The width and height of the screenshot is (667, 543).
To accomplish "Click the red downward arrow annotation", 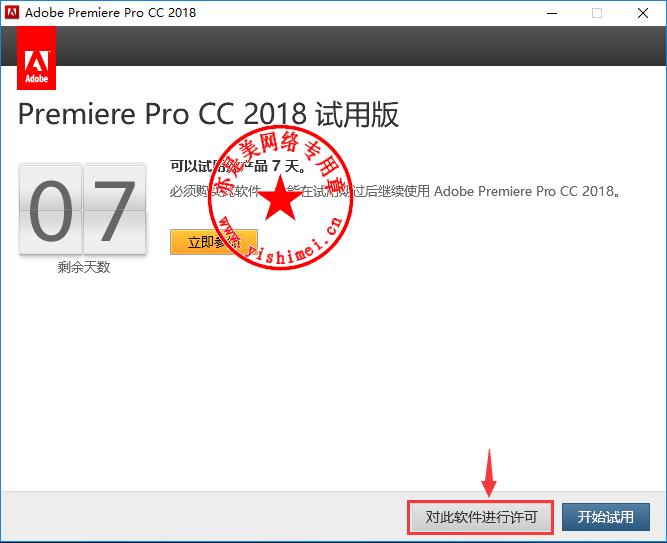I will point(489,473).
